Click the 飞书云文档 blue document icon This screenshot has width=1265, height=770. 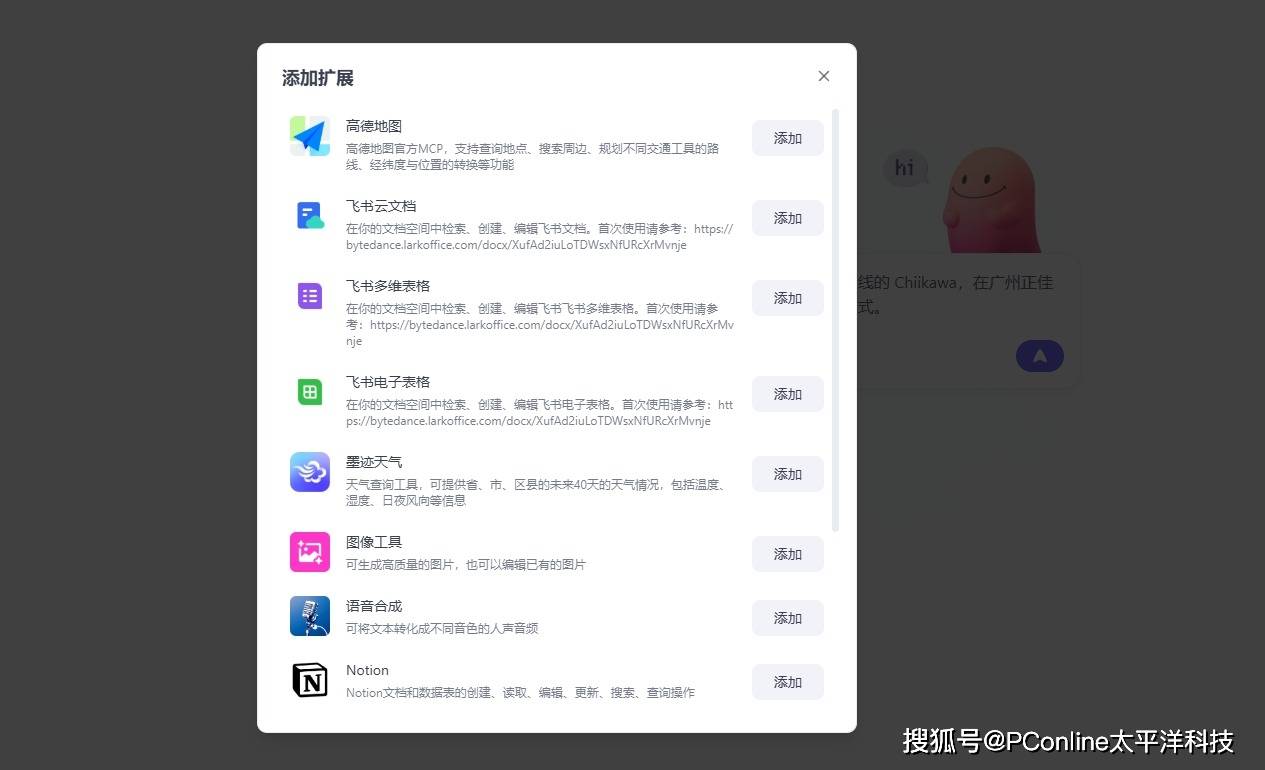tap(310, 216)
